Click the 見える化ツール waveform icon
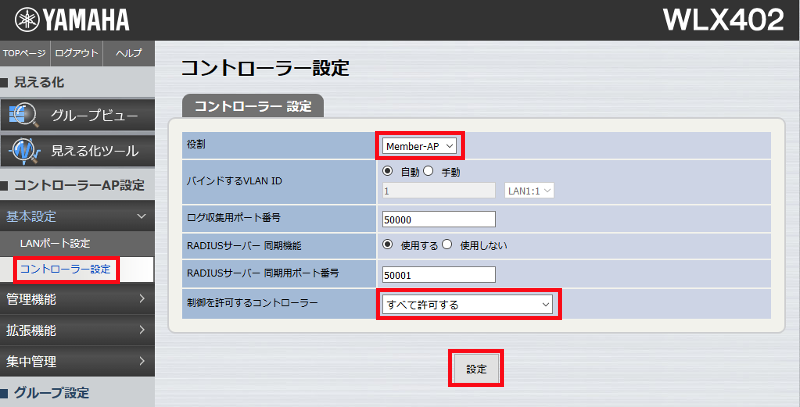 click(x=24, y=151)
